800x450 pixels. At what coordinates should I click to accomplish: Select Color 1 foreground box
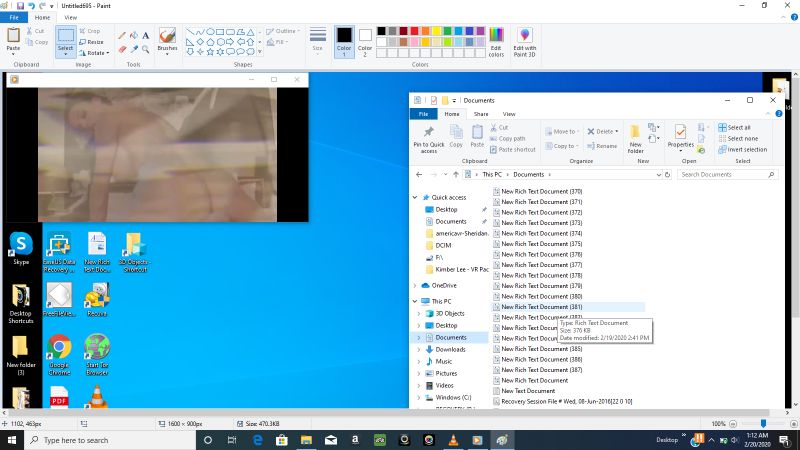344,42
